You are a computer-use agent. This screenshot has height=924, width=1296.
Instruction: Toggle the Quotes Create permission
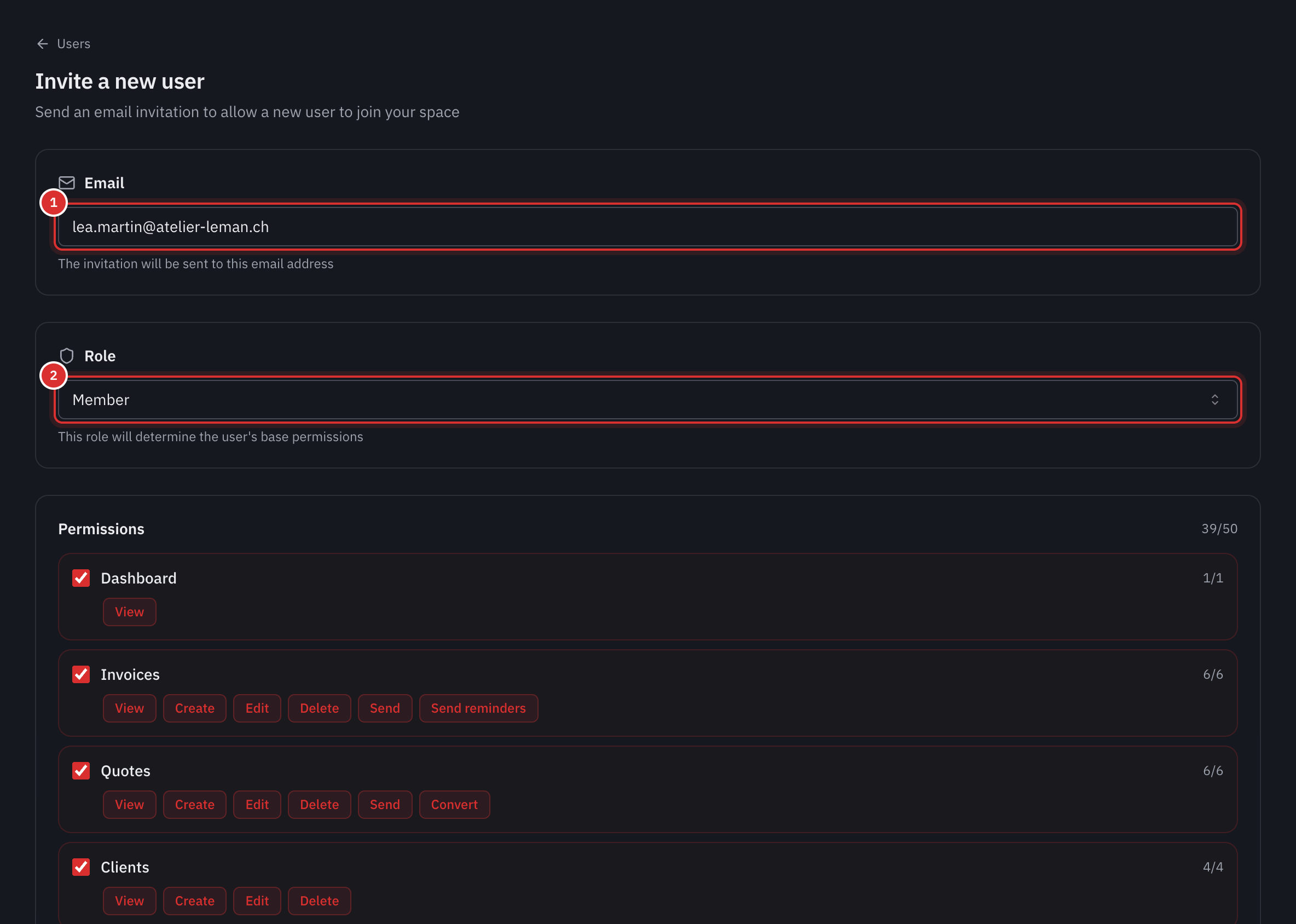point(195,804)
